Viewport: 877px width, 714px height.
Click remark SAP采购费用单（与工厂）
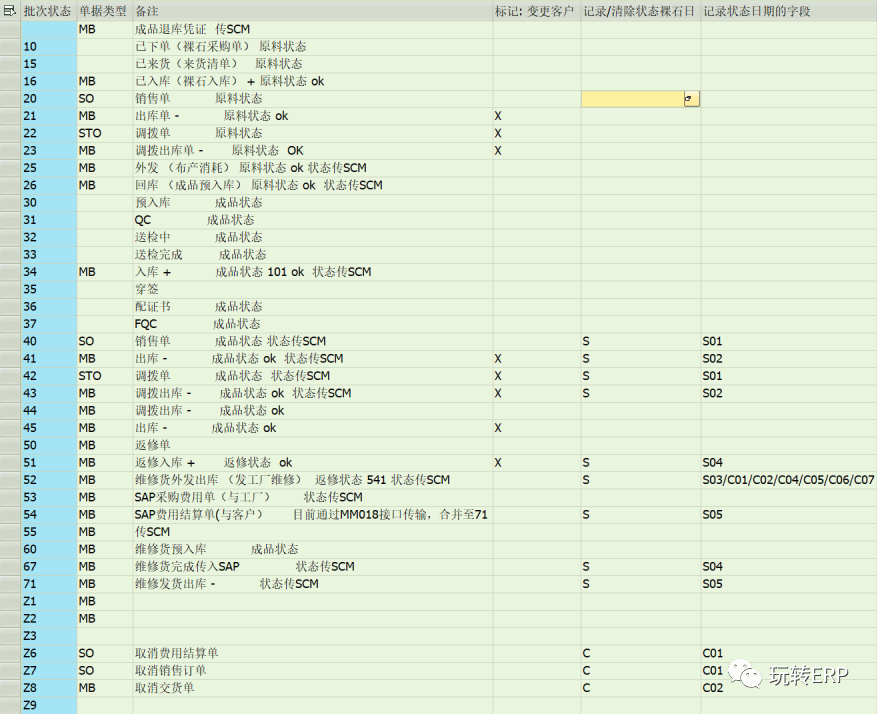[248, 497]
